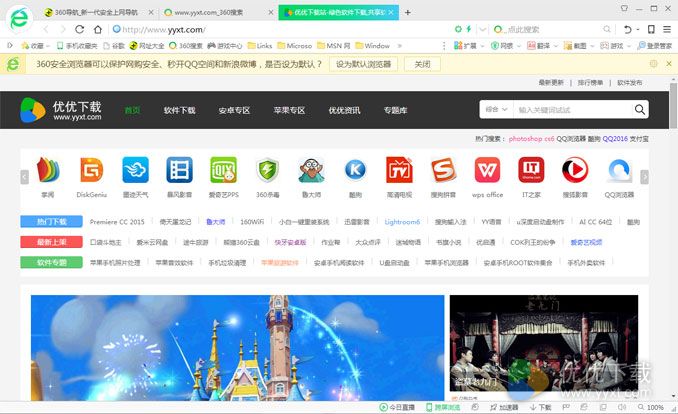Switch to the 360导航 tab

pyautogui.click(x=99, y=13)
